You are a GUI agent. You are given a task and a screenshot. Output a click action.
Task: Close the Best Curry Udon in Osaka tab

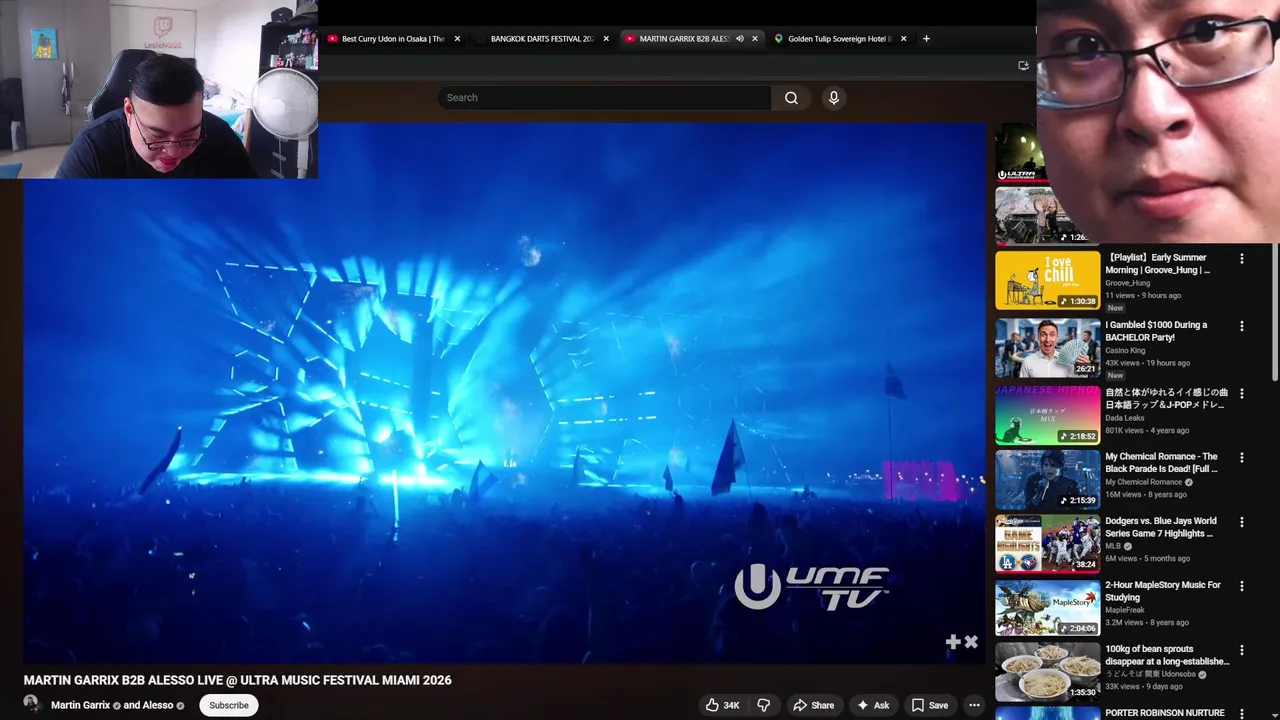[457, 39]
